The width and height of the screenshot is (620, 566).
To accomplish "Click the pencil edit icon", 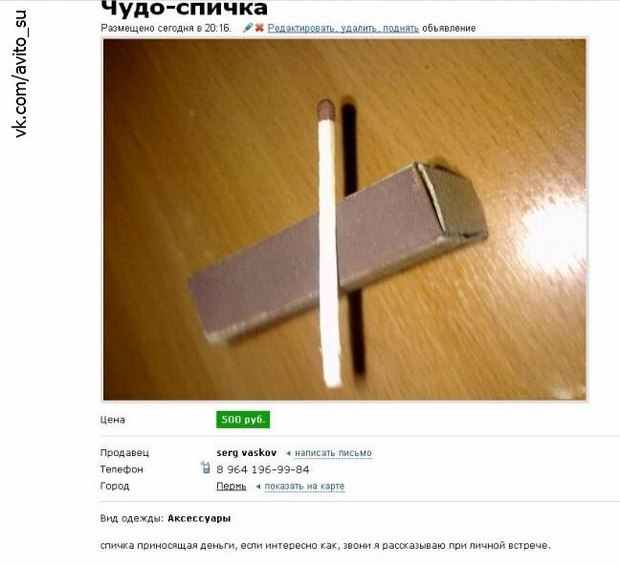I will [248, 28].
